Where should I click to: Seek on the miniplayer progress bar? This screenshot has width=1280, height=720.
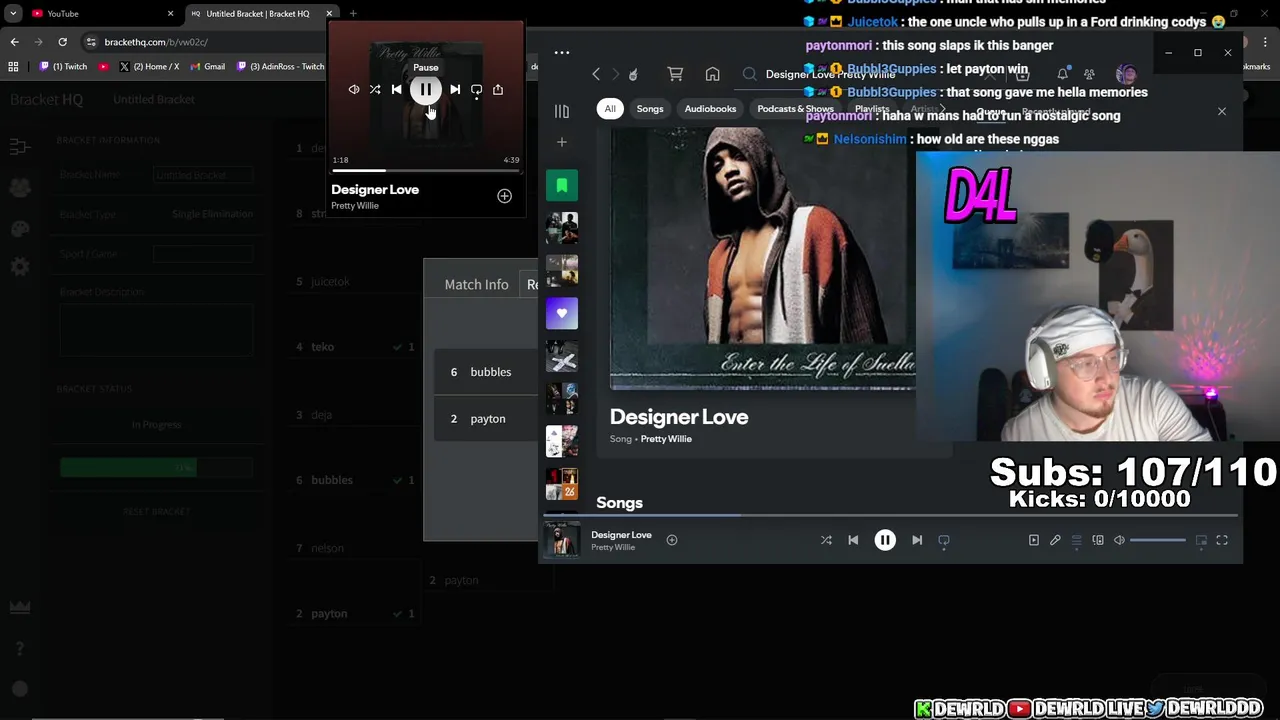[426, 171]
